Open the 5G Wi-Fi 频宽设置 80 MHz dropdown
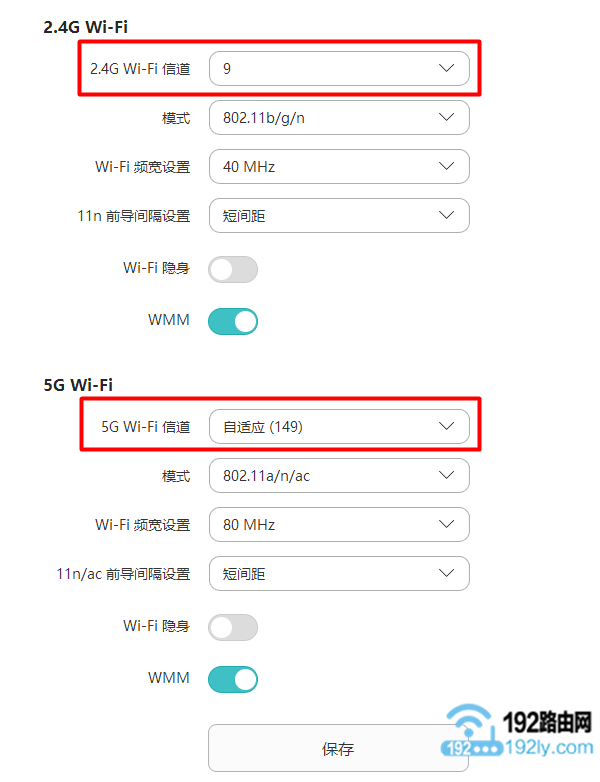 click(338, 525)
